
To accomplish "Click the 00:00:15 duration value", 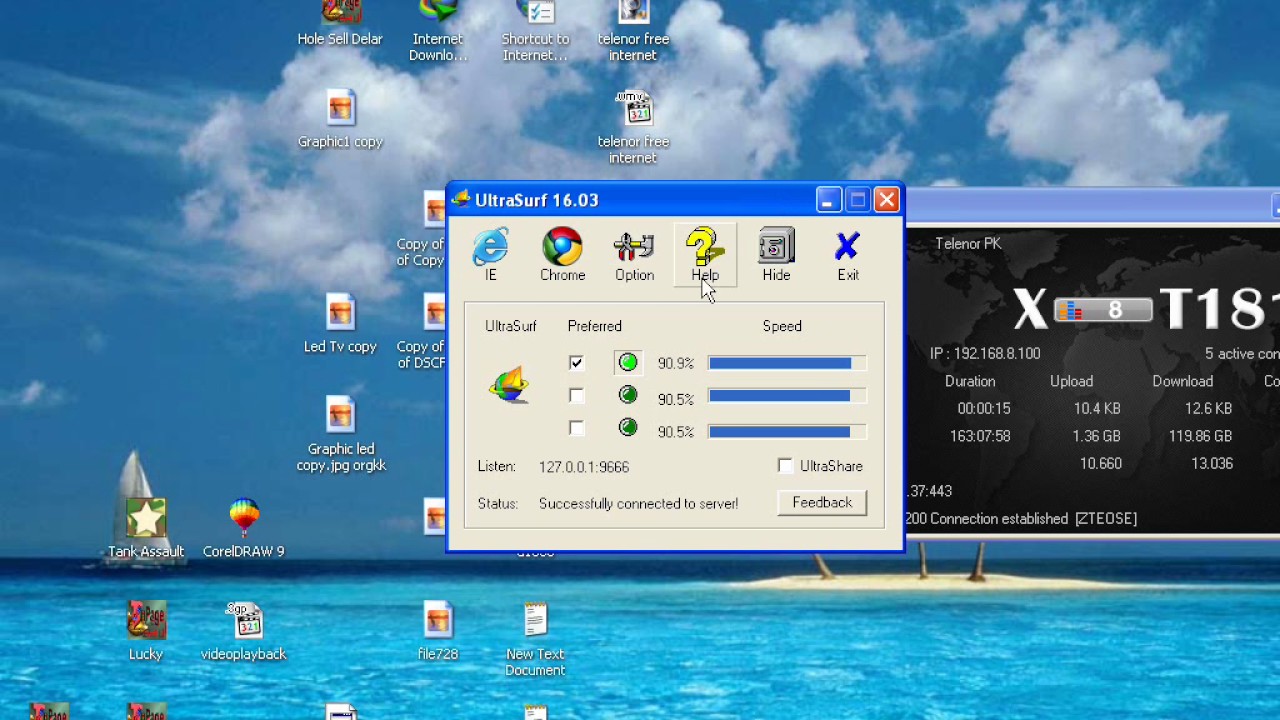I will (984, 408).
